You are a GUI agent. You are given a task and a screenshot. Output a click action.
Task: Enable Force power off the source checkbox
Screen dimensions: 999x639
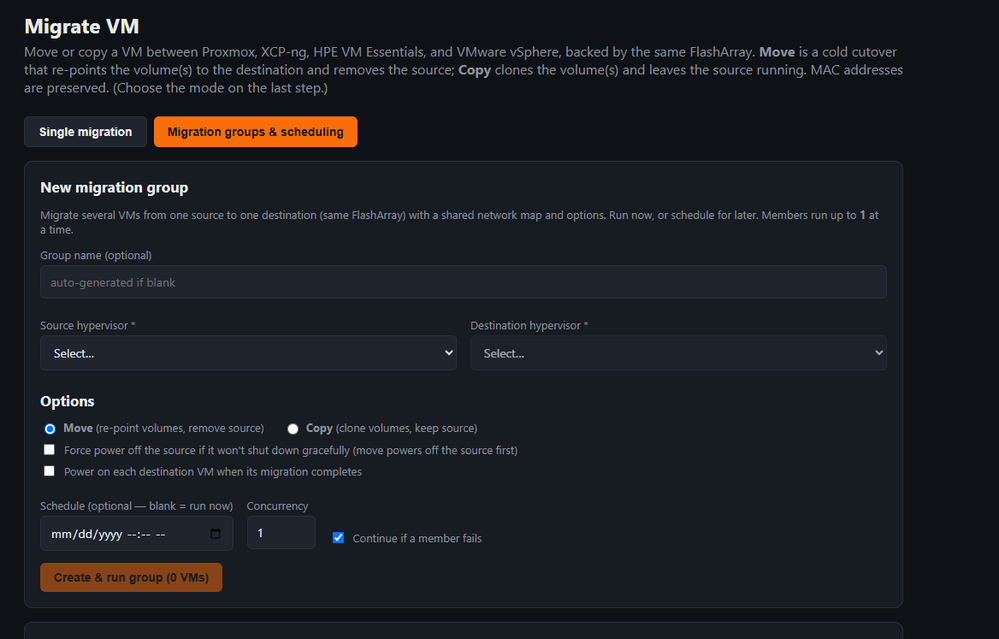[49, 450]
